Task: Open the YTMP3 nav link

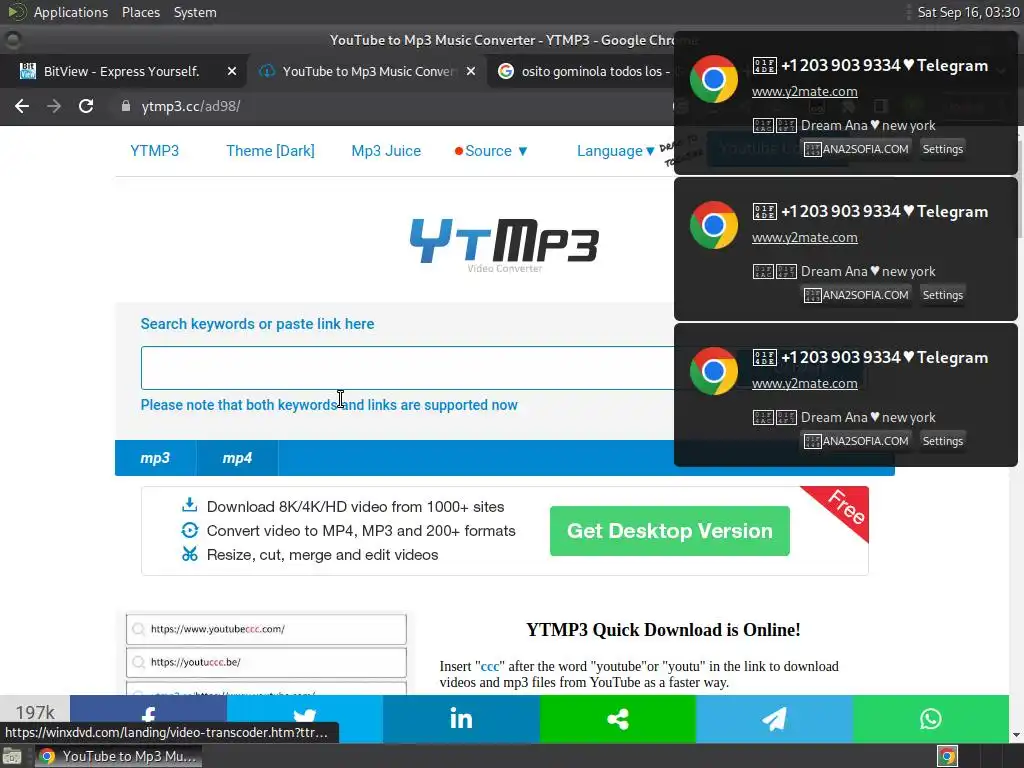Action: pos(154,151)
